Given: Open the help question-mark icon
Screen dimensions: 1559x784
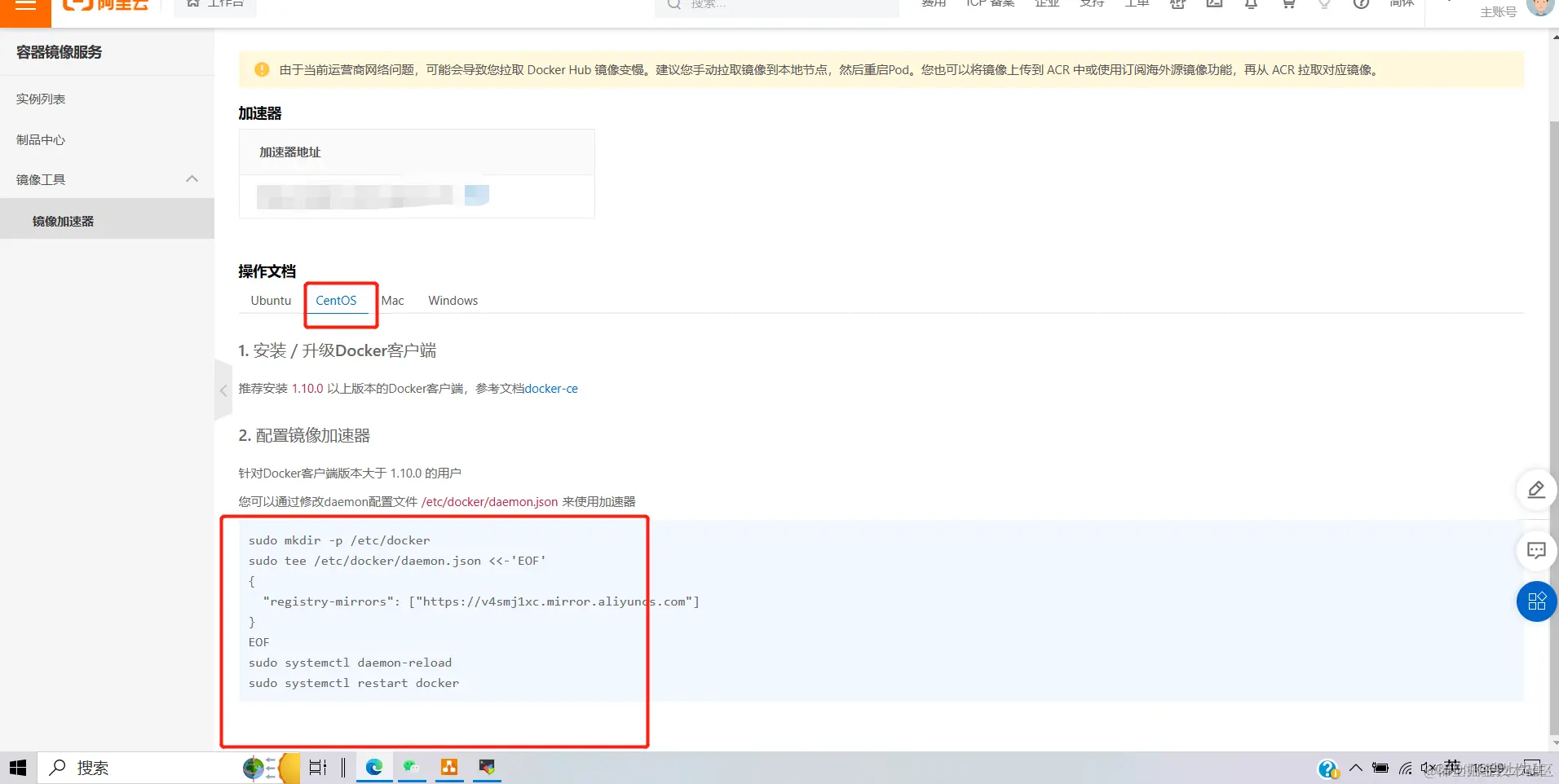Looking at the screenshot, I should [x=1361, y=4].
